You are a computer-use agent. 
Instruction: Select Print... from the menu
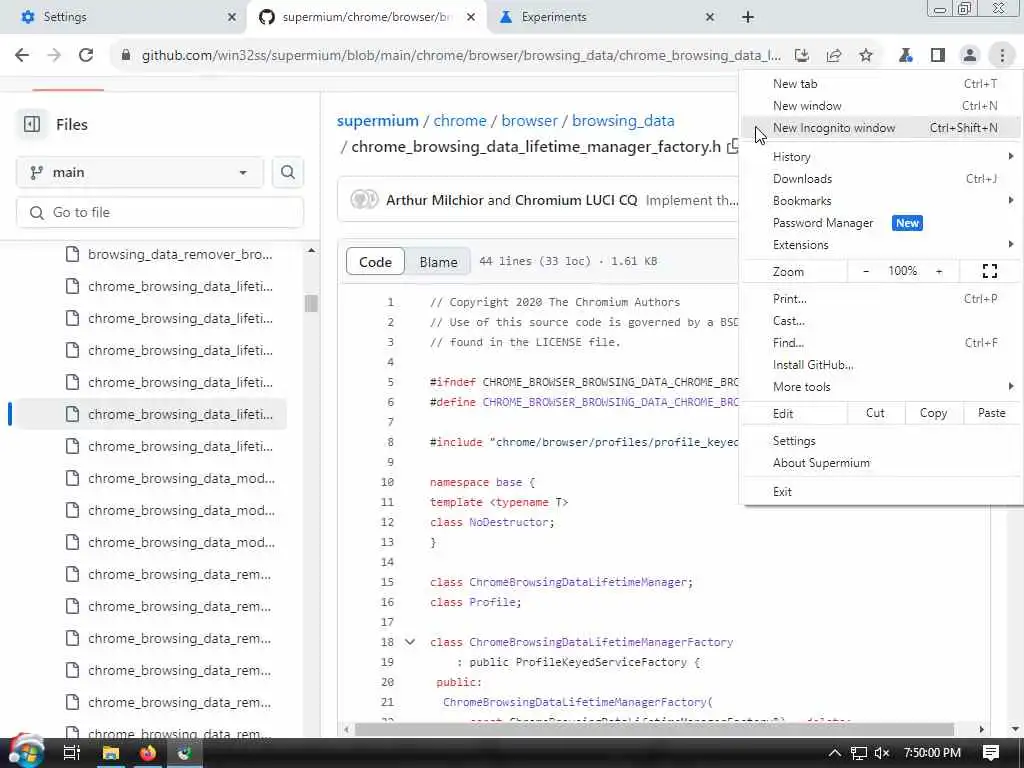point(882,298)
